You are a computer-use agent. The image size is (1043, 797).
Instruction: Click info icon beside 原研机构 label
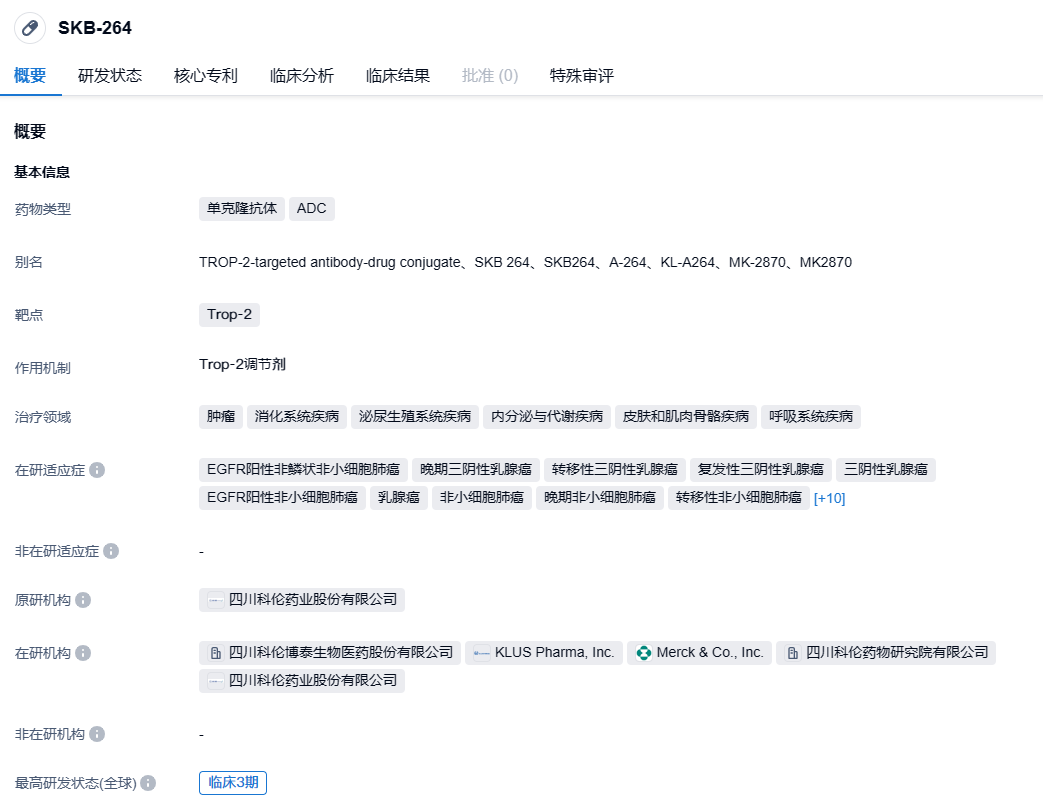83,600
